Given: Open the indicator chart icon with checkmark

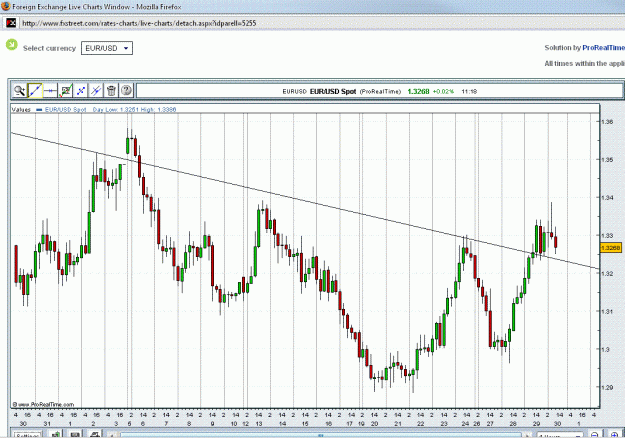Looking at the screenshot, I should [65, 90].
